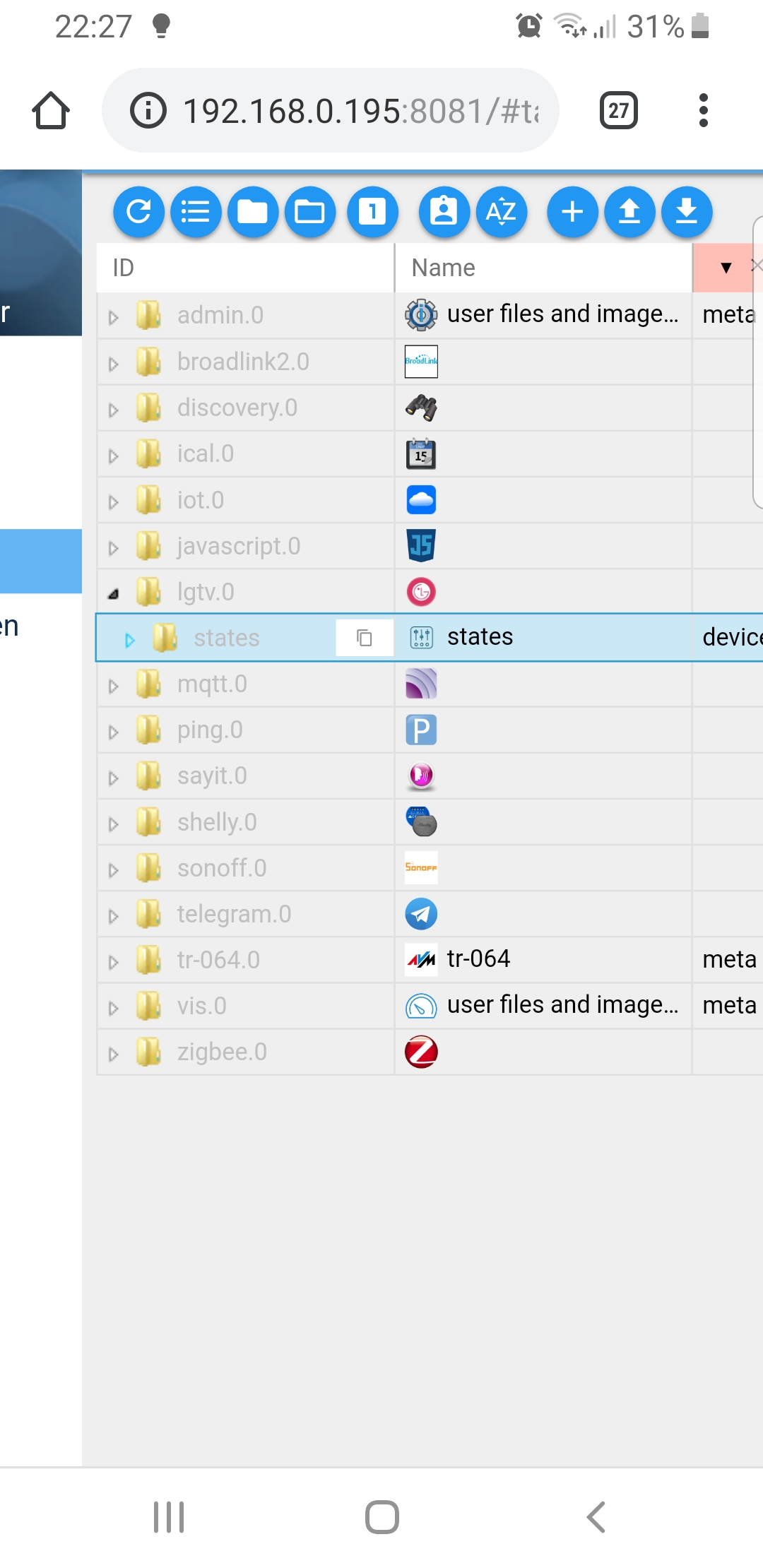This screenshot has width=763, height=1568.
Task: Select the zigbee.0 tree row
Action: click(x=222, y=1052)
